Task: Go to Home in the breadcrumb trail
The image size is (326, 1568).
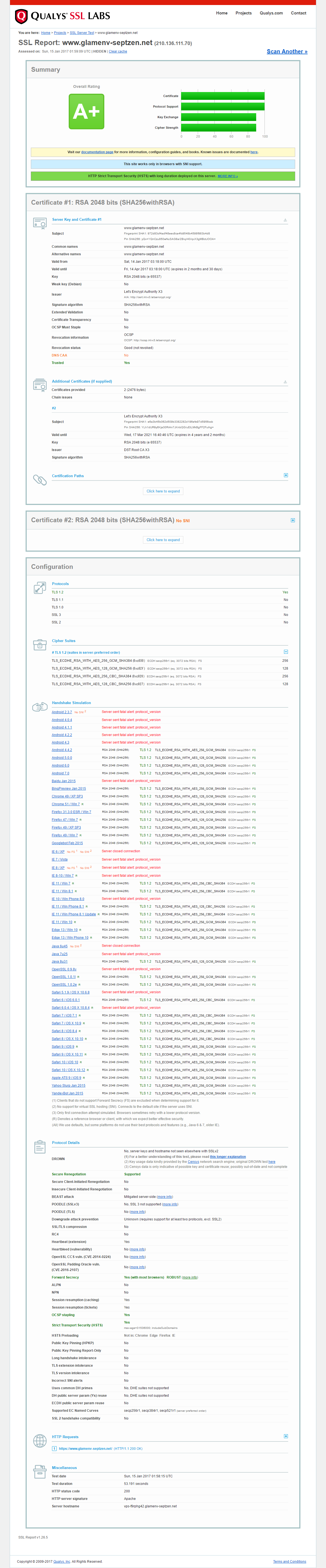Action: click(46, 33)
